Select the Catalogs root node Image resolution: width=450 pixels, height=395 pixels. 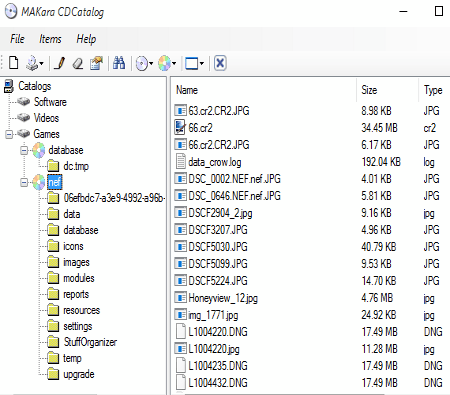pos(35,86)
